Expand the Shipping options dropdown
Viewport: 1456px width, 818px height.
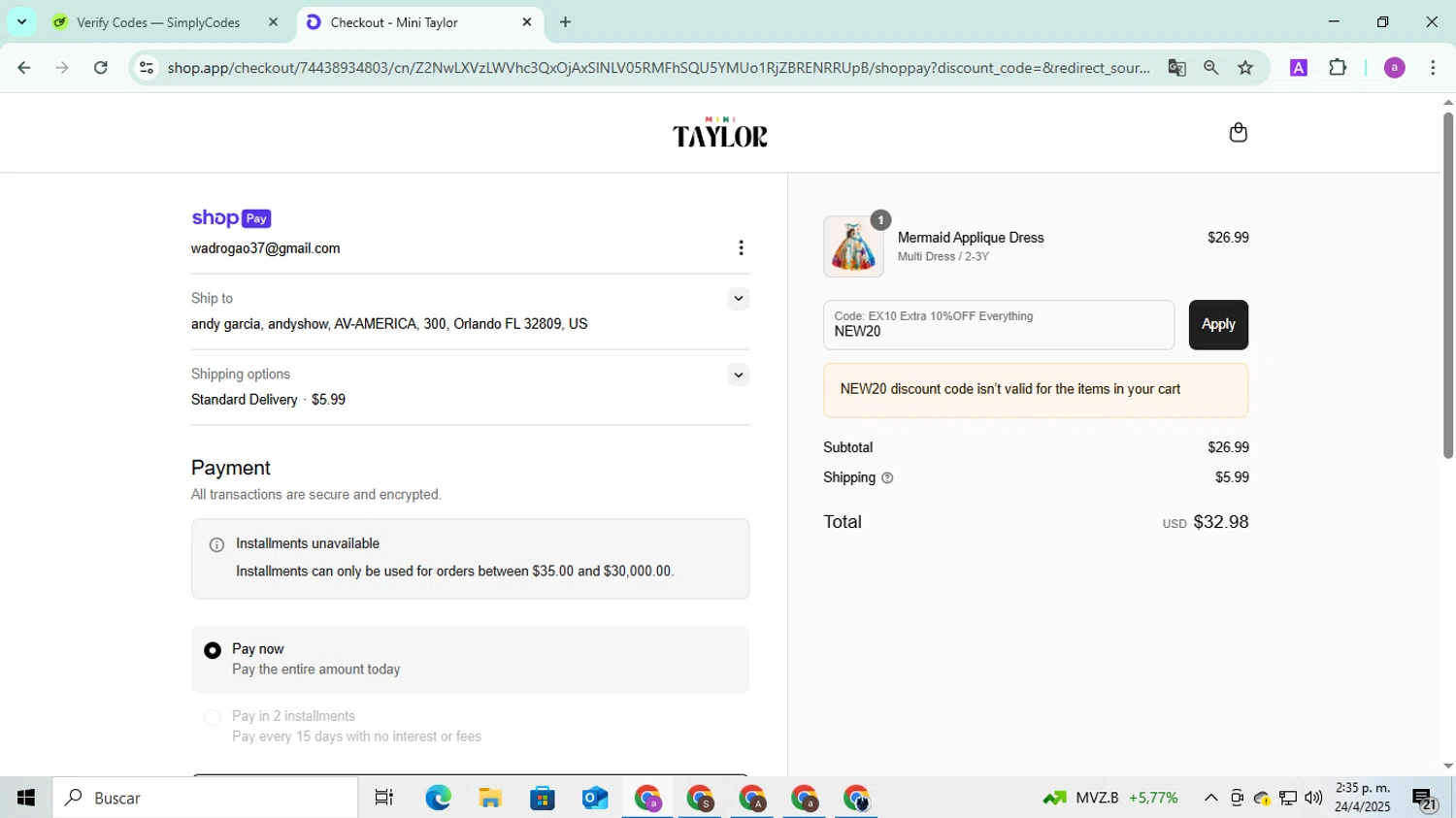tap(739, 375)
